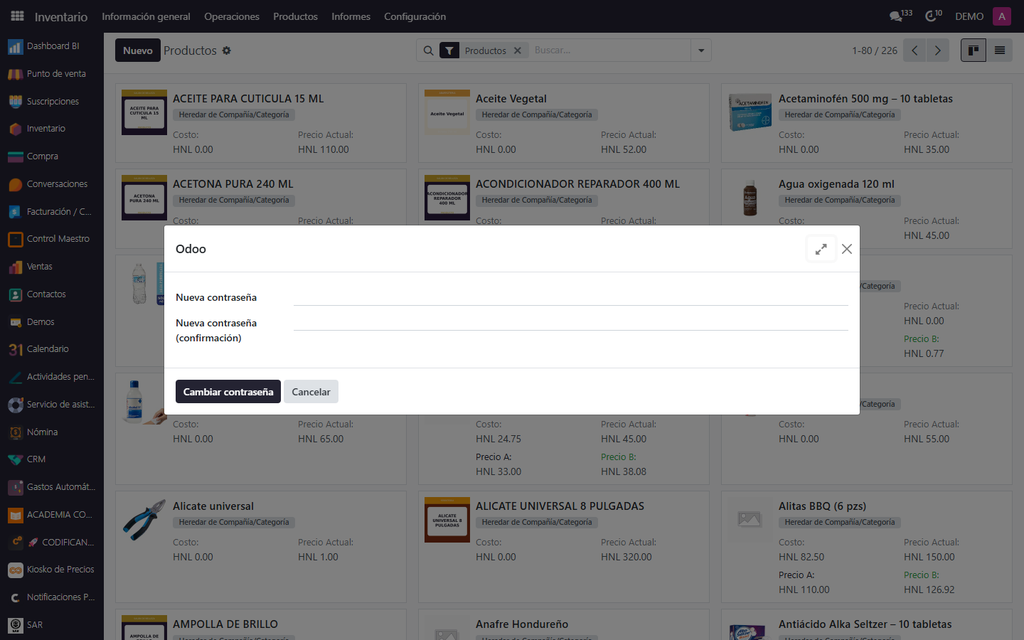Click the Productos settings gear icon
Image resolution: width=1024 pixels, height=640 pixels.
227,50
